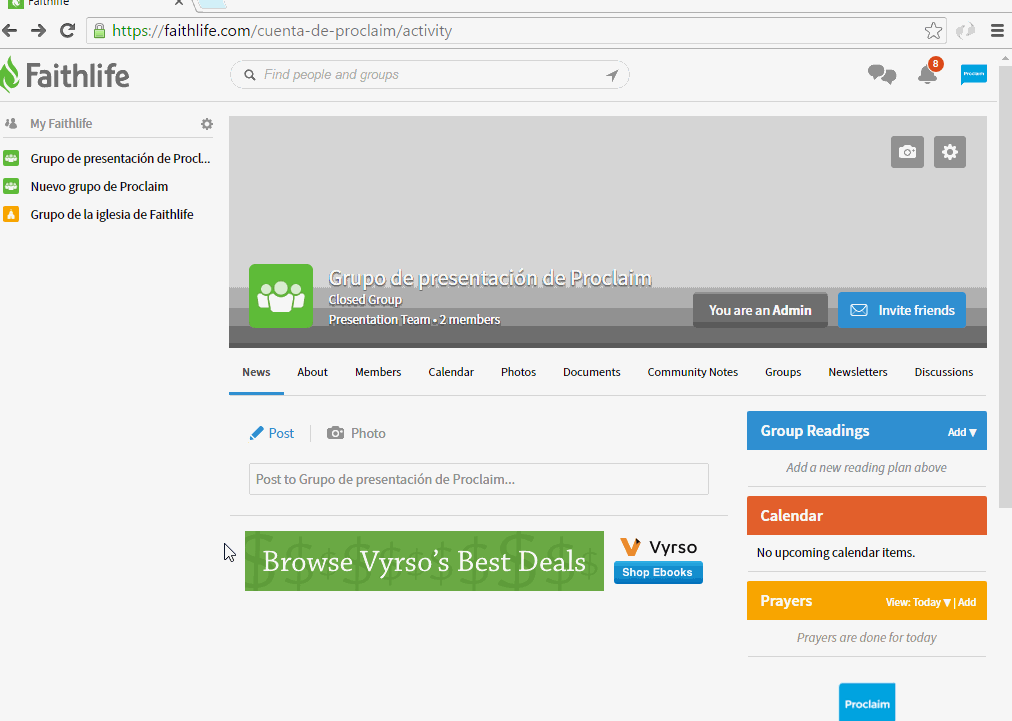Click the You are an Admin button
1012x721 pixels.
click(x=760, y=310)
